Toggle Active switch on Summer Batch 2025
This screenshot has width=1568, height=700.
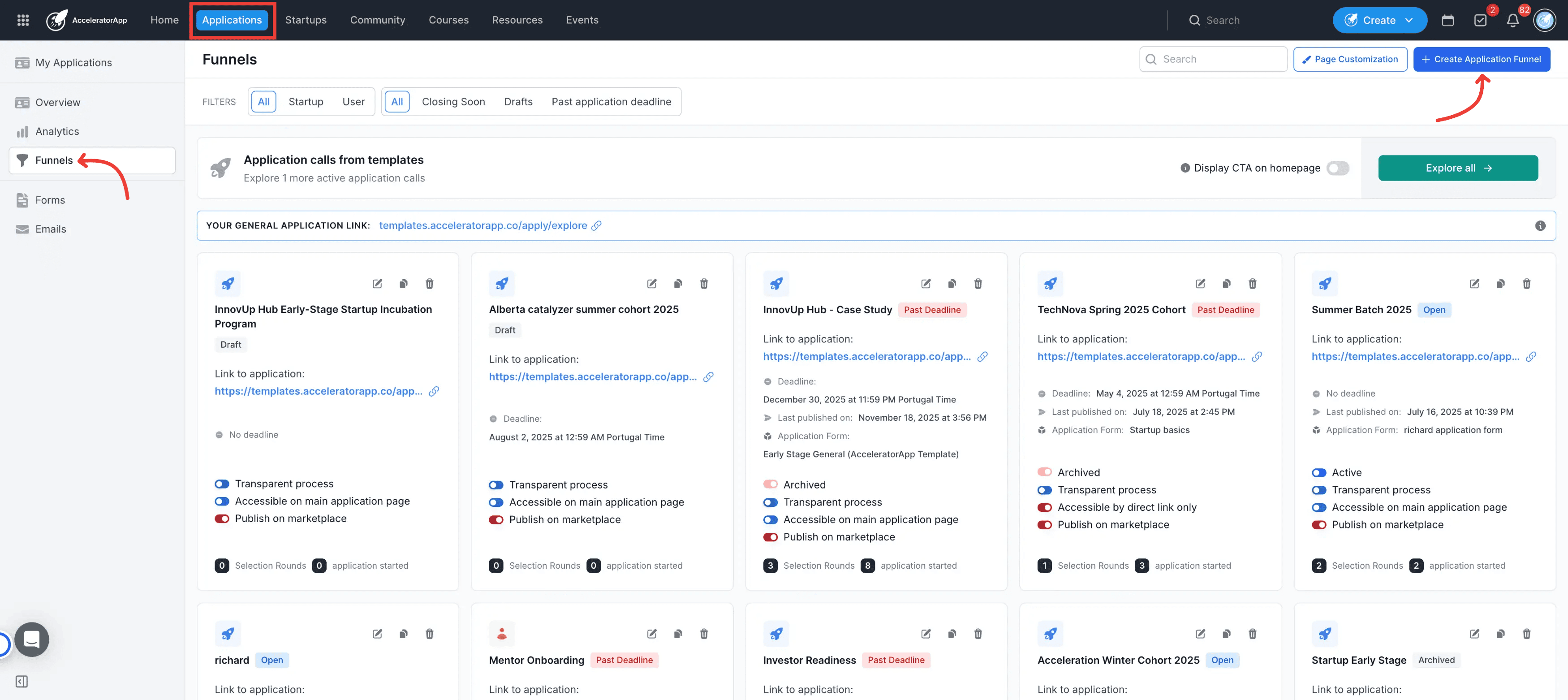[x=1318, y=473]
